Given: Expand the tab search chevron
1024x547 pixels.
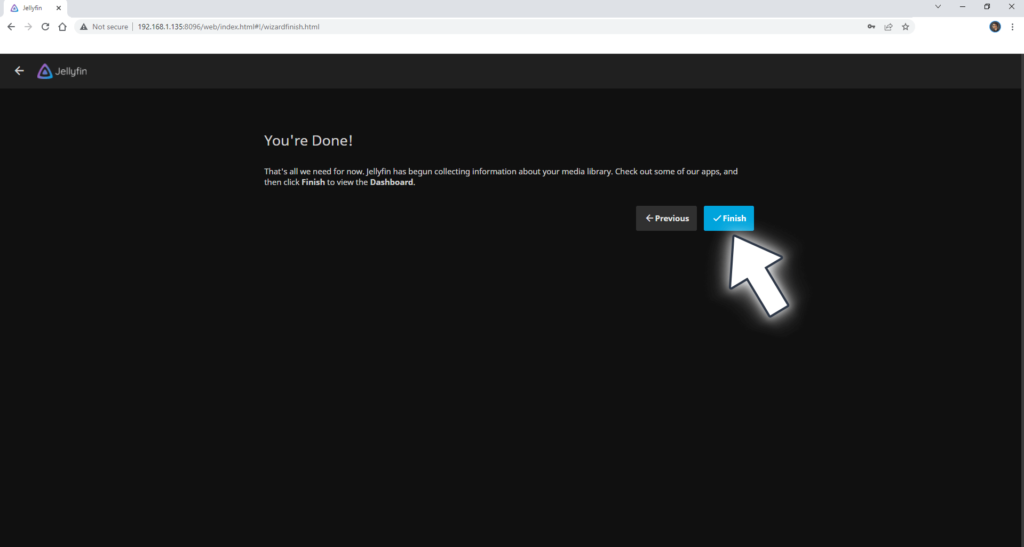Looking at the screenshot, I should click(x=937, y=6).
